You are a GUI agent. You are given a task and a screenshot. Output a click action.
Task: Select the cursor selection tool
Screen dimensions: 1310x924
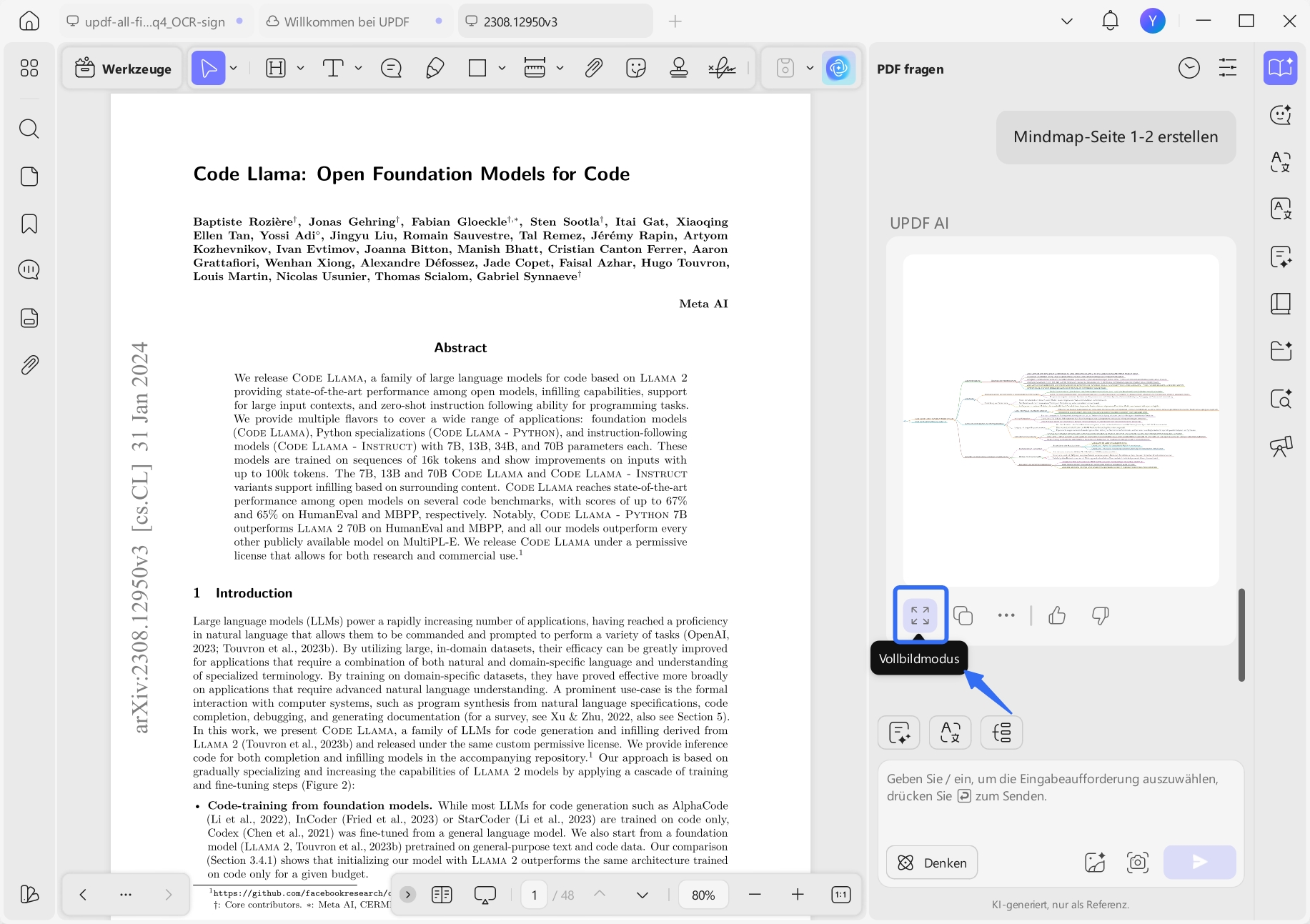tap(208, 69)
